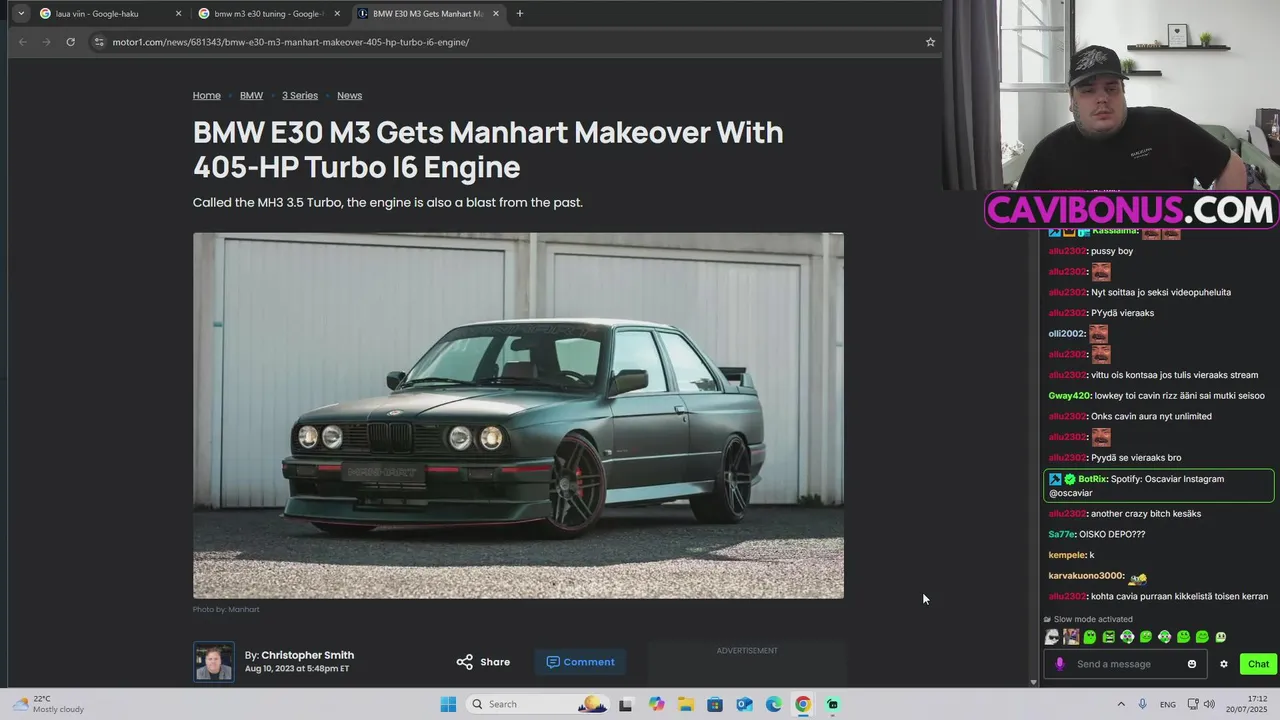
Task: Click the green BMW E30 M3 photo
Action: pyautogui.click(x=518, y=416)
